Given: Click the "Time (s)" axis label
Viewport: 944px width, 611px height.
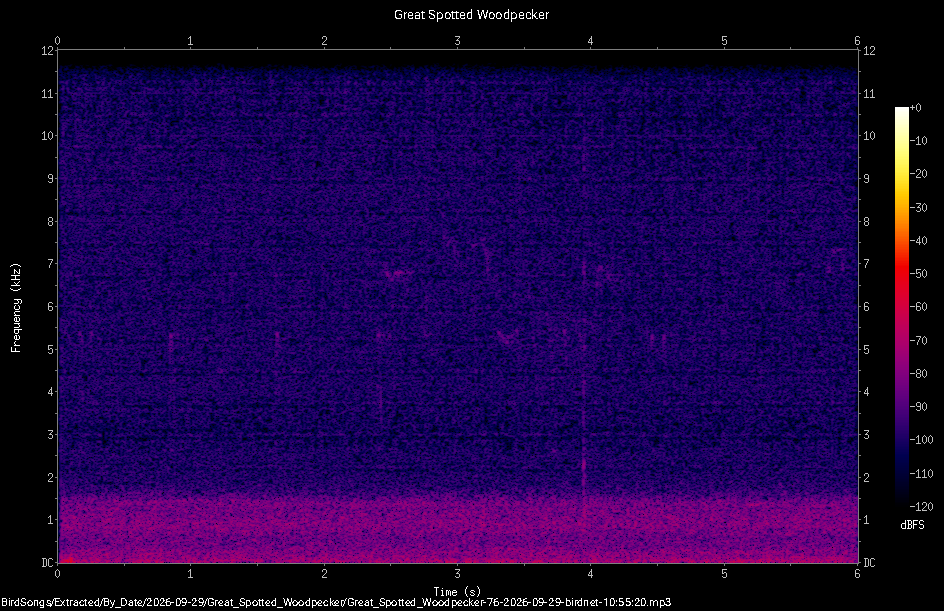Looking at the screenshot, I should pos(457,592).
